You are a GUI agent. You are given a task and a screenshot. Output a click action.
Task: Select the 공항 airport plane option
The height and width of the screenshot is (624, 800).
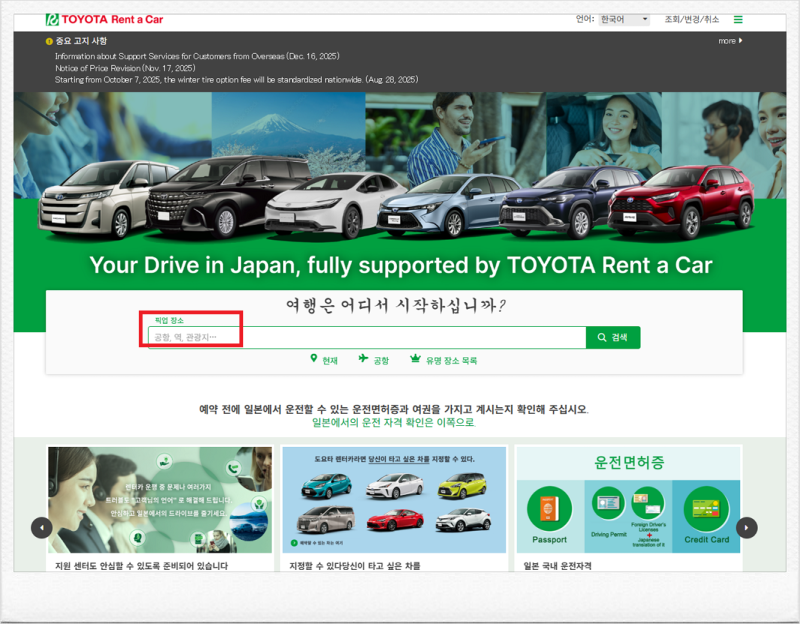click(x=373, y=360)
